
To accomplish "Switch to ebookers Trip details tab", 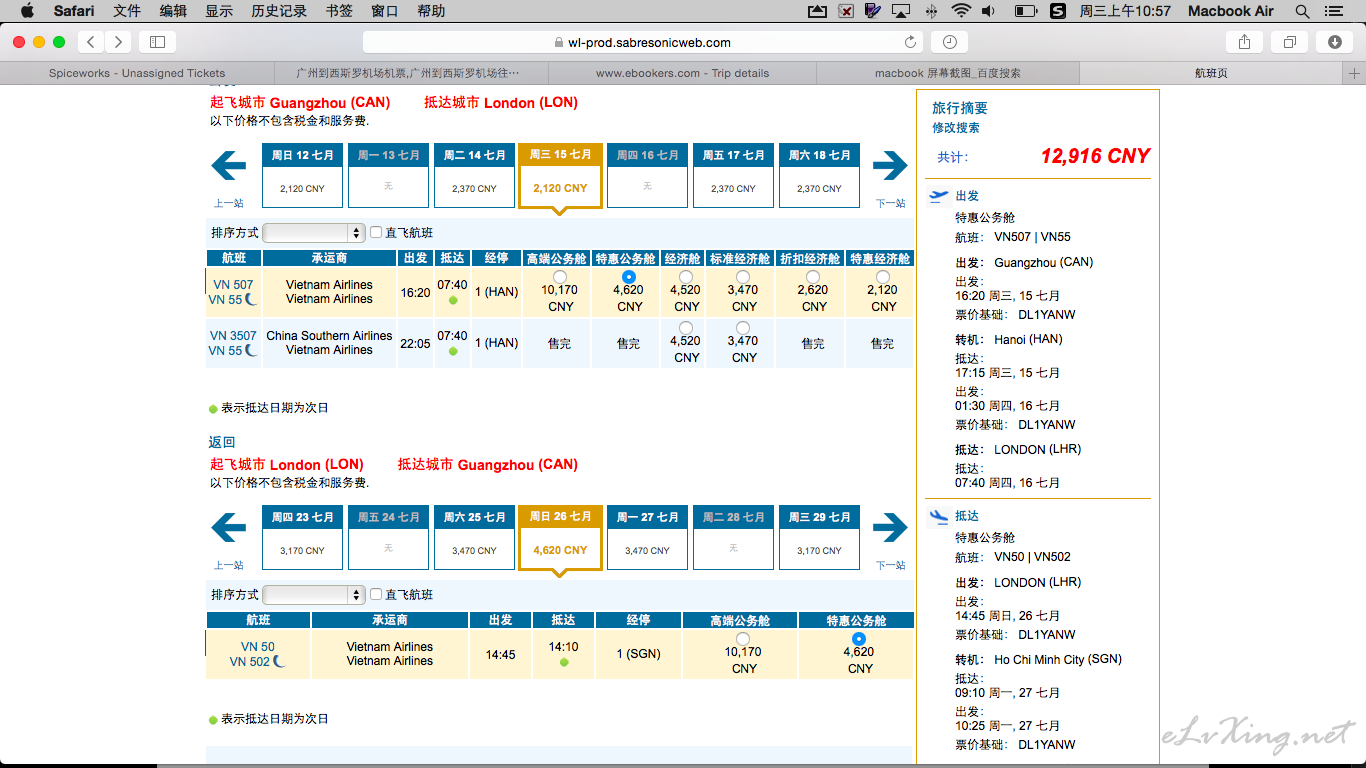I will (x=682, y=73).
